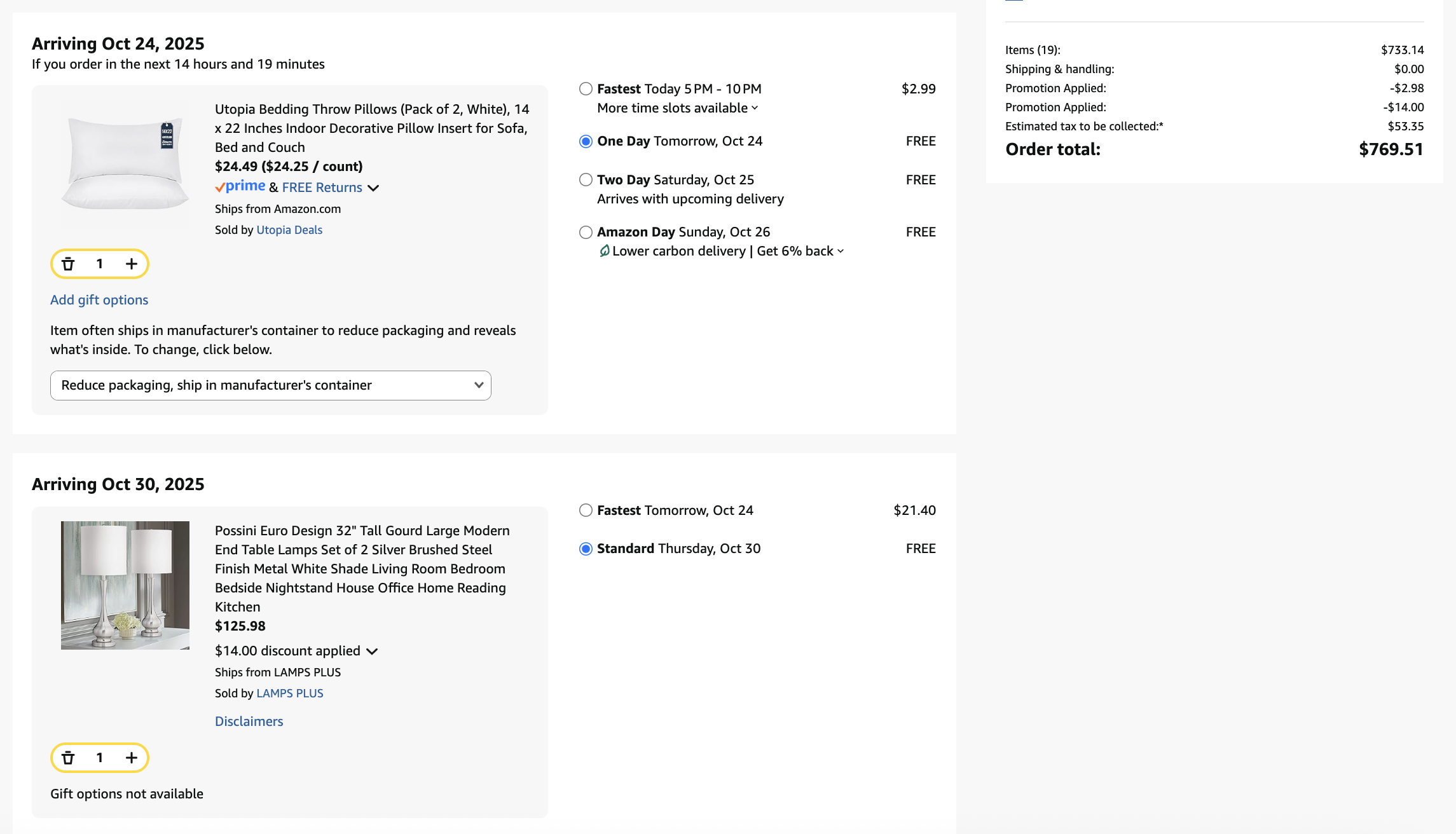Click the Possini lamps product thumbnail
The image size is (1456, 834).
pyautogui.click(x=125, y=585)
